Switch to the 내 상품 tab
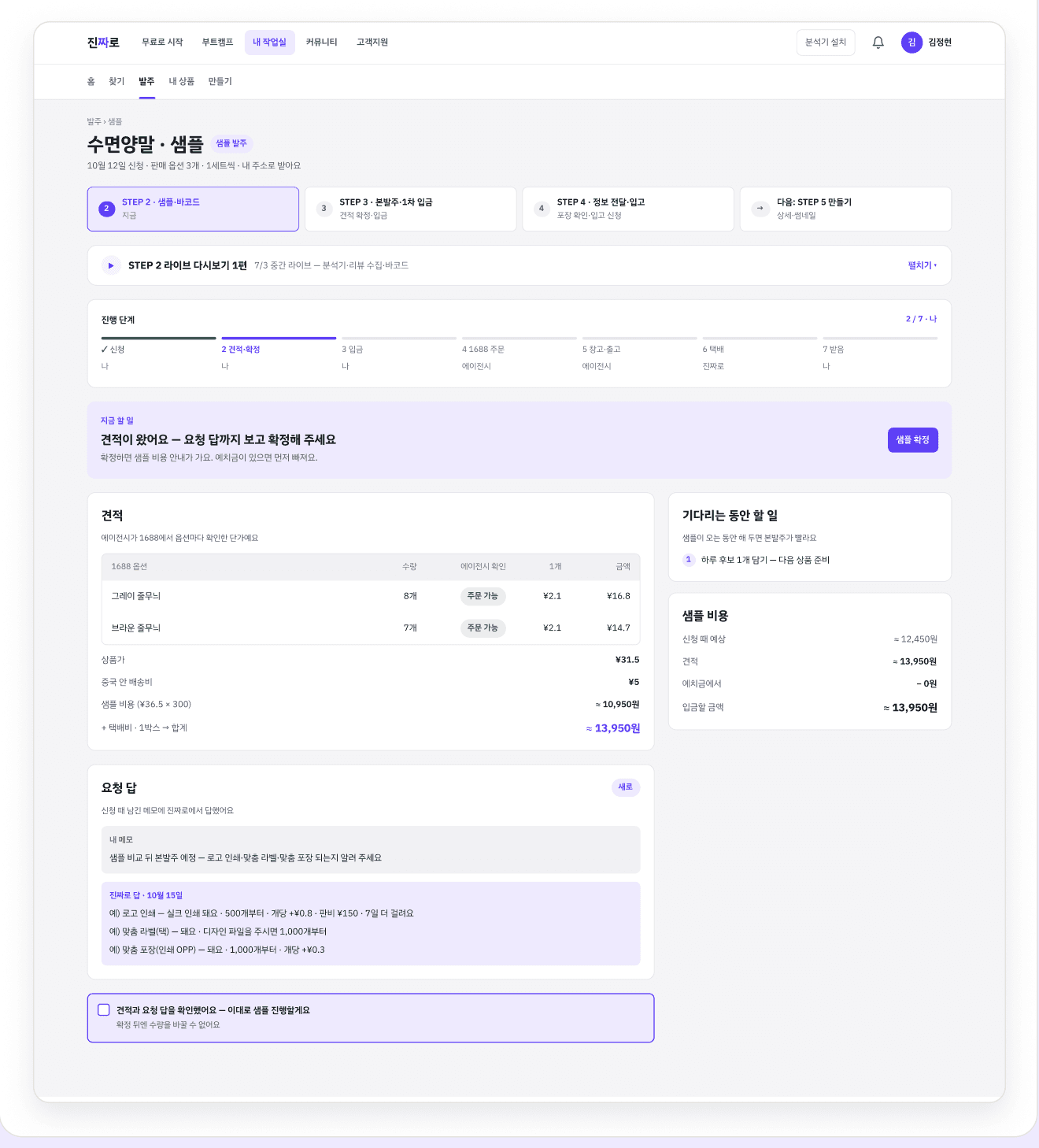The width and height of the screenshot is (1039, 1148). pyautogui.click(x=182, y=81)
